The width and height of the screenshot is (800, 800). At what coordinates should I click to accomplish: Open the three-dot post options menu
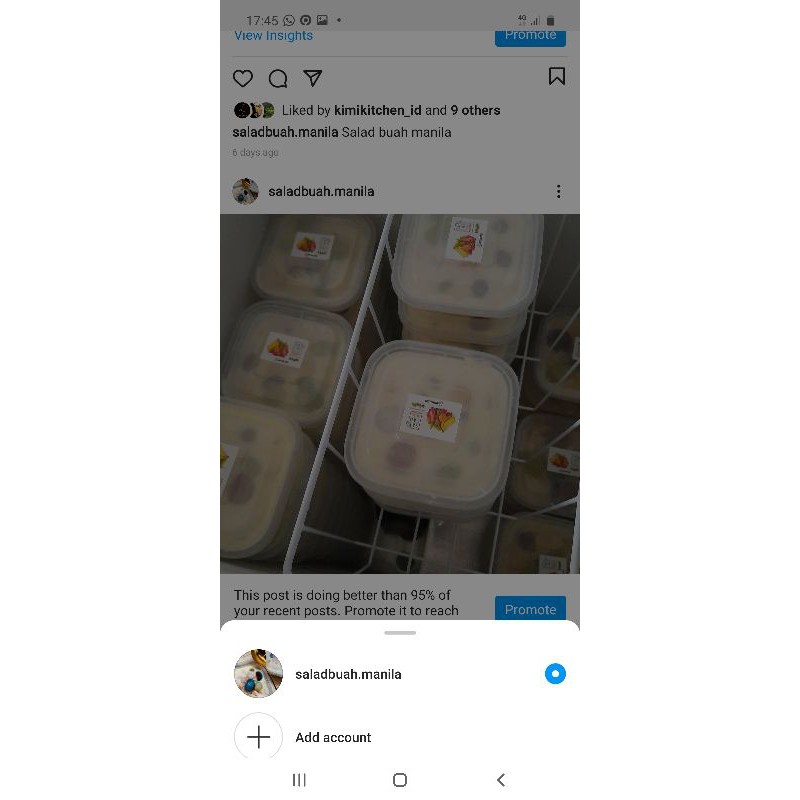click(558, 192)
